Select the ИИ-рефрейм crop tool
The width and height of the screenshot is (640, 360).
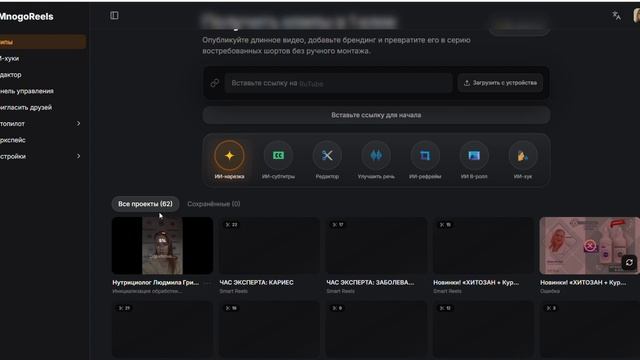tap(425, 156)
